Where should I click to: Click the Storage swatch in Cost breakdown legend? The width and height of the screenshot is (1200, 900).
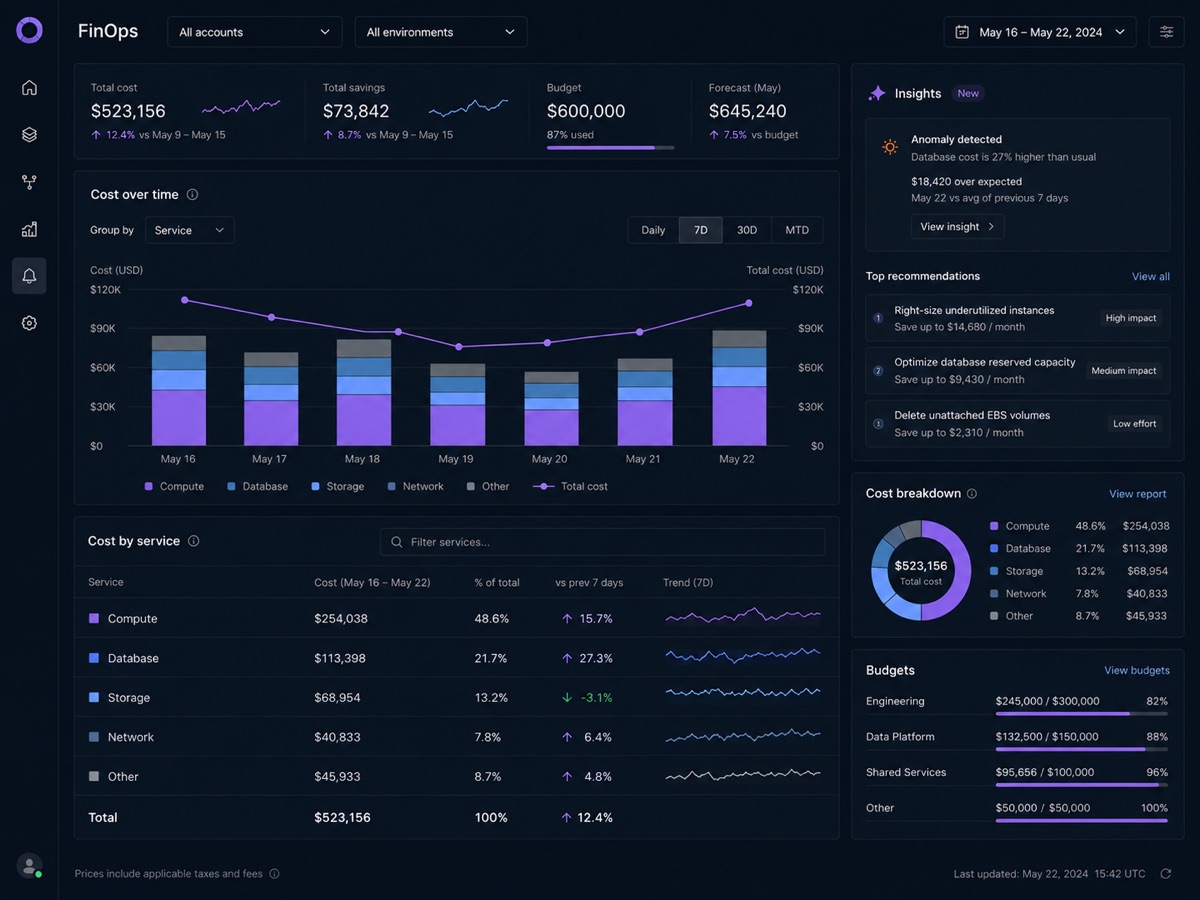click(x=994, y=571)
